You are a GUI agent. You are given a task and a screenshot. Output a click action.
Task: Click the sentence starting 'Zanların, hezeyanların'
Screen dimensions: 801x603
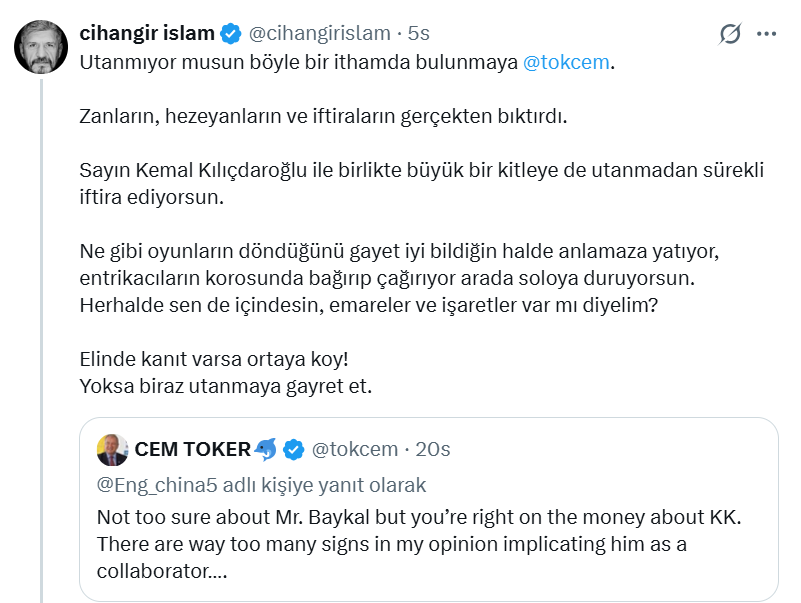[323, 117]
